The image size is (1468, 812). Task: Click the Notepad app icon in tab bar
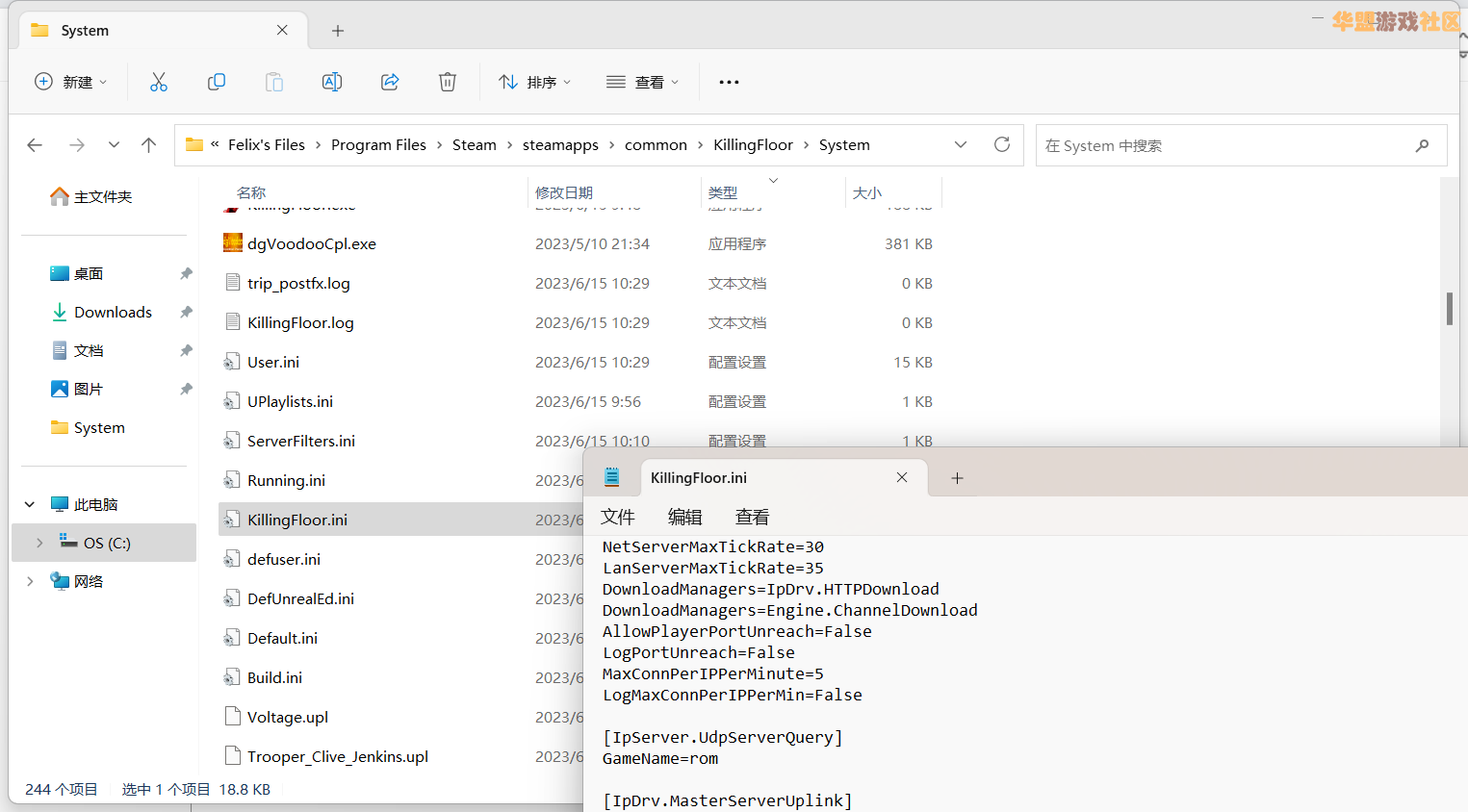click(x=611, y=477)
